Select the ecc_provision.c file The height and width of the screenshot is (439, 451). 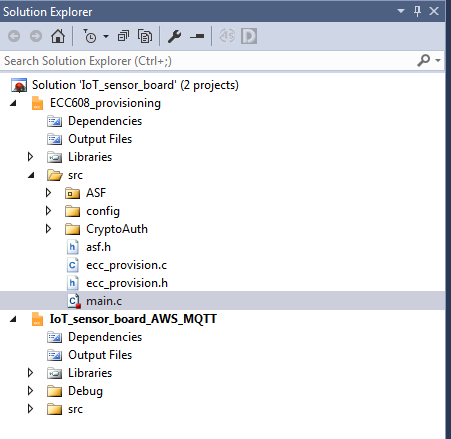126,265
